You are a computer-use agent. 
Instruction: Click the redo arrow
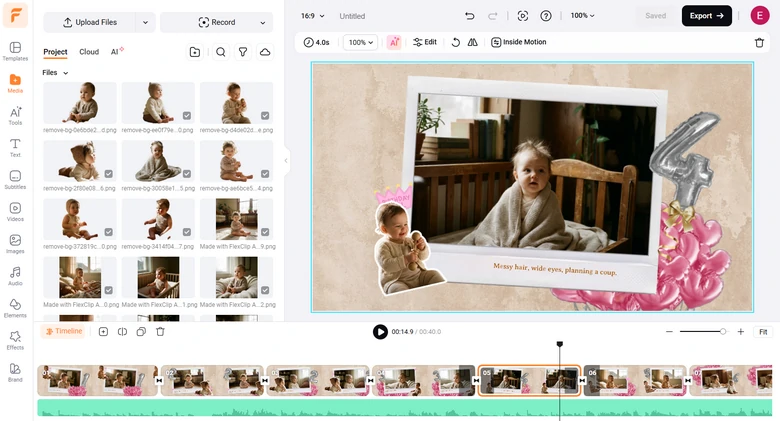[x=492, y=16]
